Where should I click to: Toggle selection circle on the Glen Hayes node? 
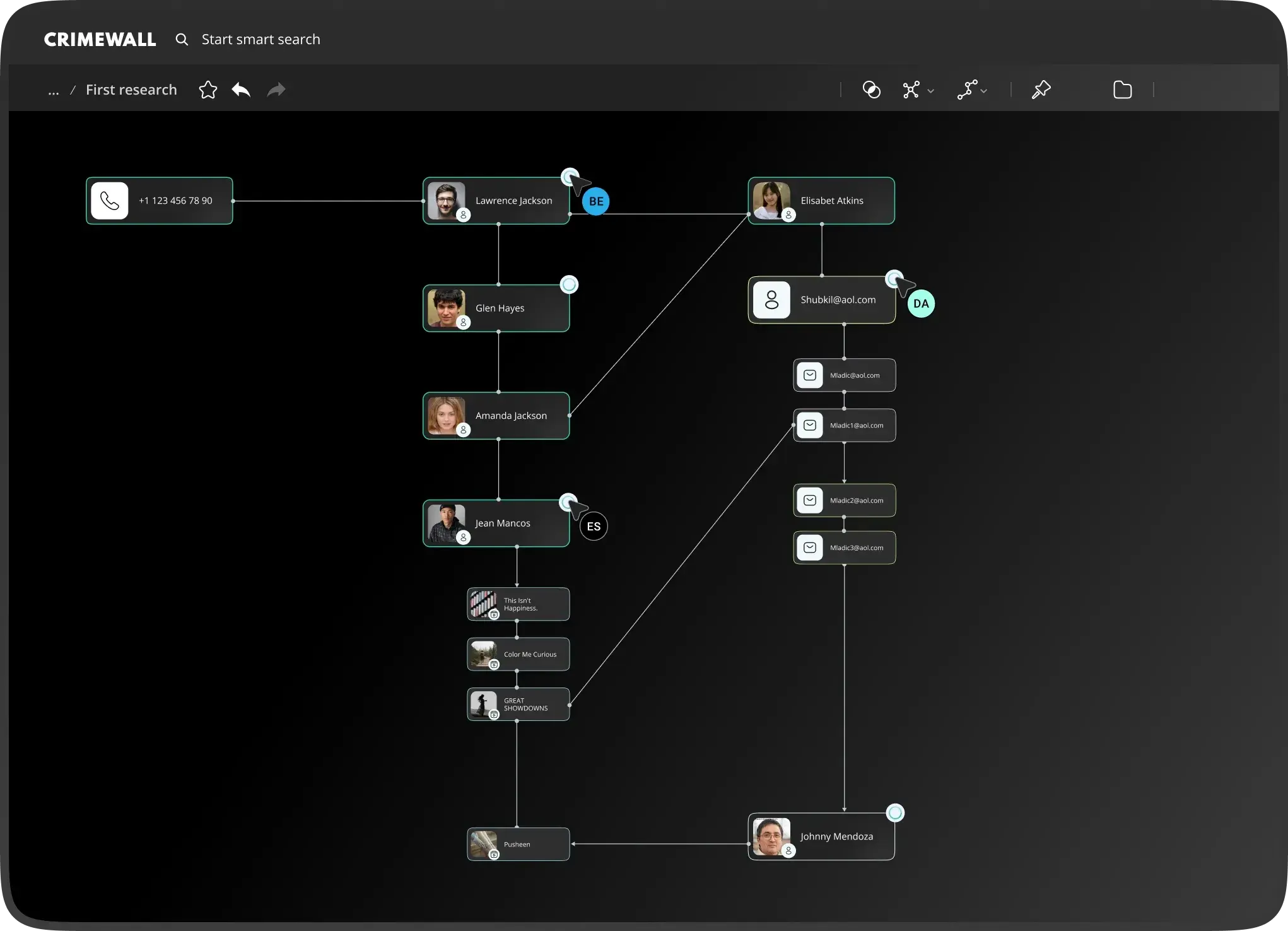pos(569,284)
